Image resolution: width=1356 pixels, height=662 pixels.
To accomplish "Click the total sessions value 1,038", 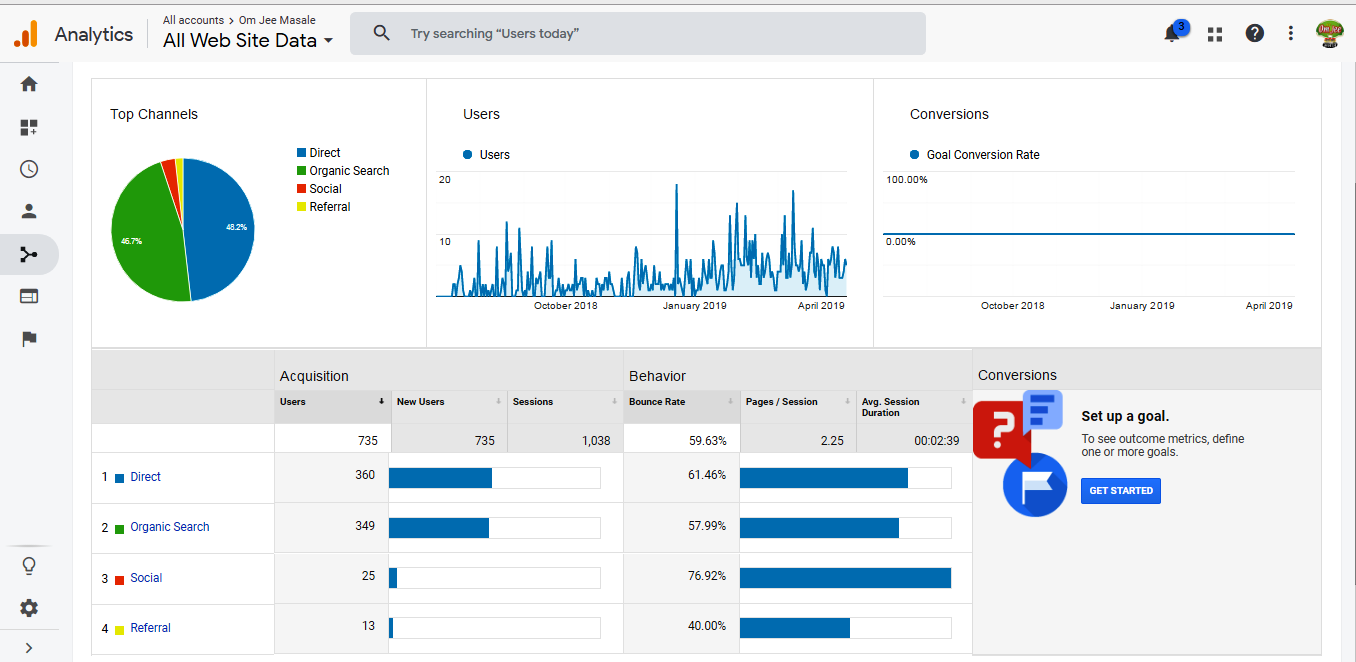I will point(595,440).
